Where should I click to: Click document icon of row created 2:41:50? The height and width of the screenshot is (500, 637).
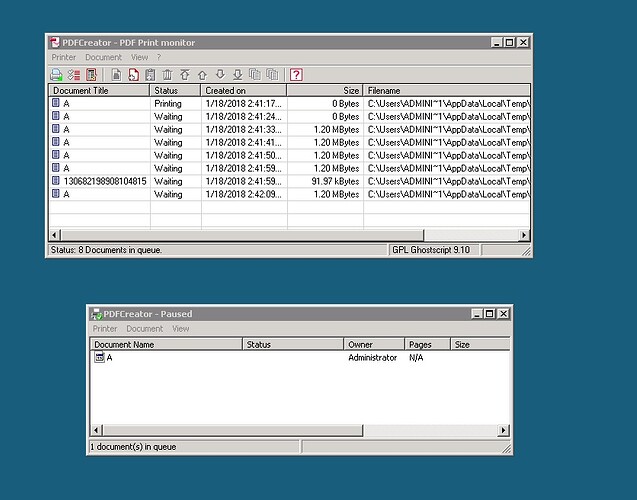point(56,154)
